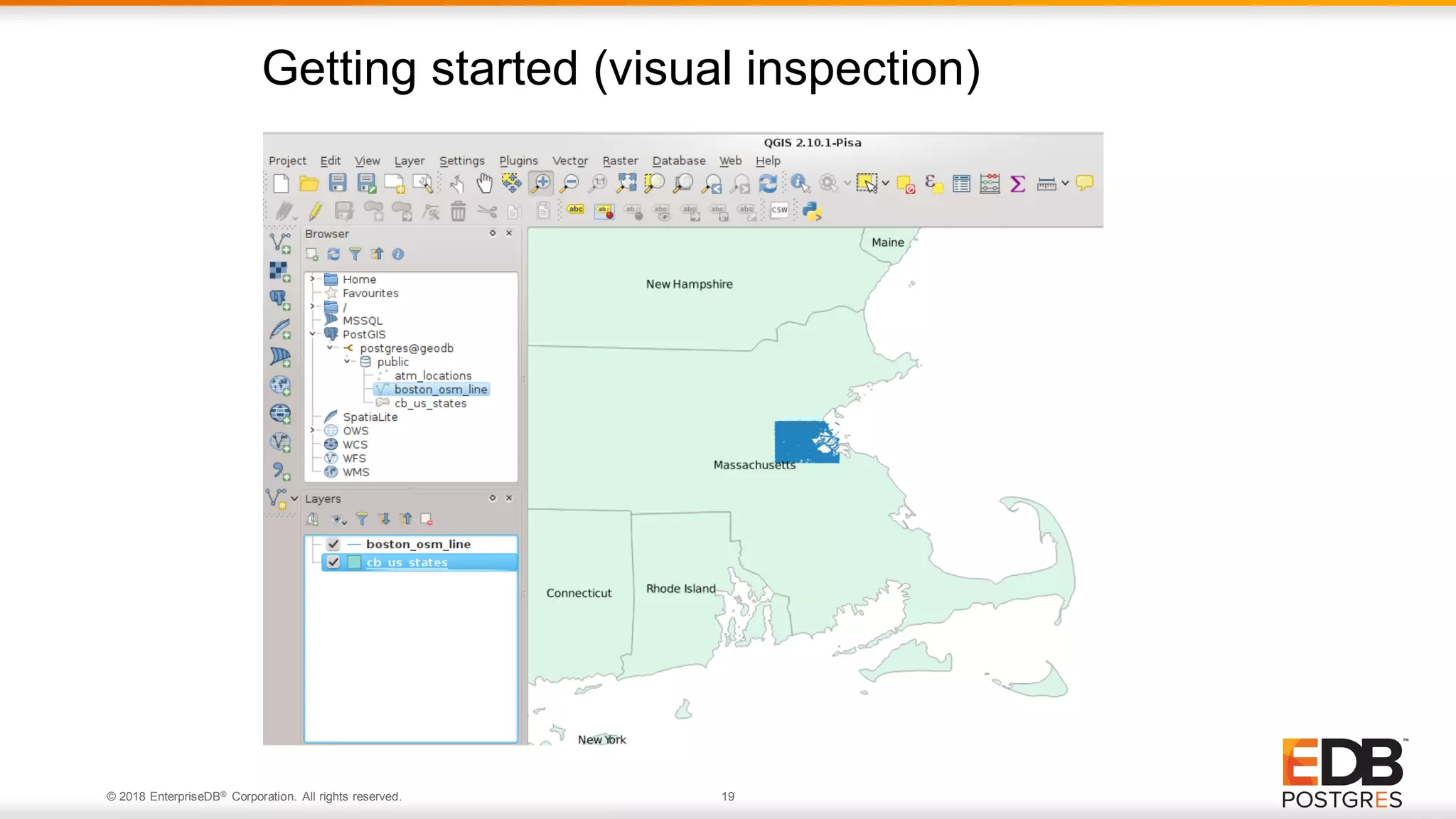Image resolution: width=1456 pixels, height=819 pixels.
Task: Open the Layer menu
Action: [x=409, y=161]
